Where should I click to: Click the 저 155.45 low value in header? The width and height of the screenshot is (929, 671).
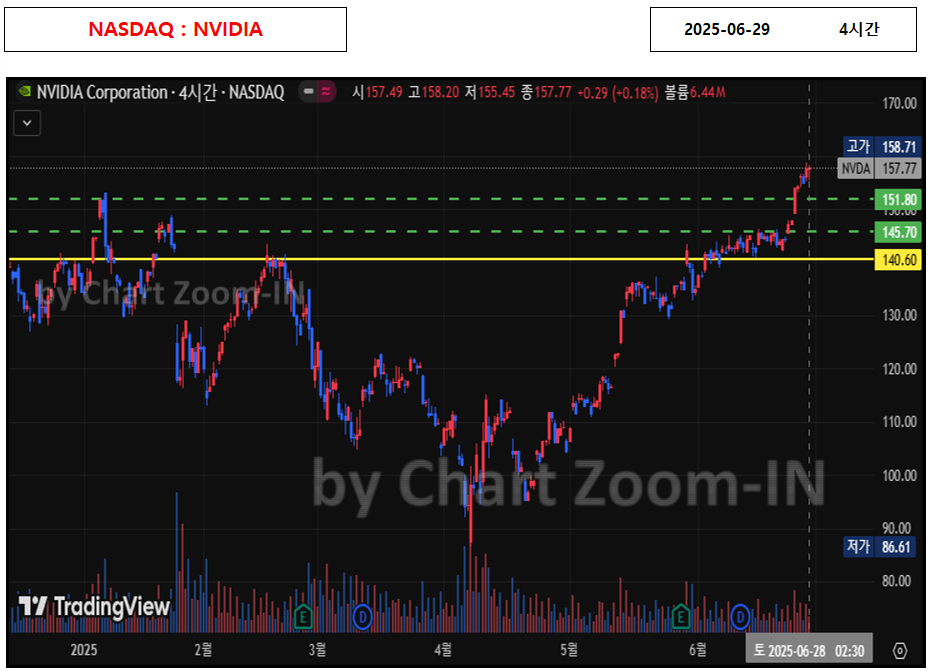490,92
